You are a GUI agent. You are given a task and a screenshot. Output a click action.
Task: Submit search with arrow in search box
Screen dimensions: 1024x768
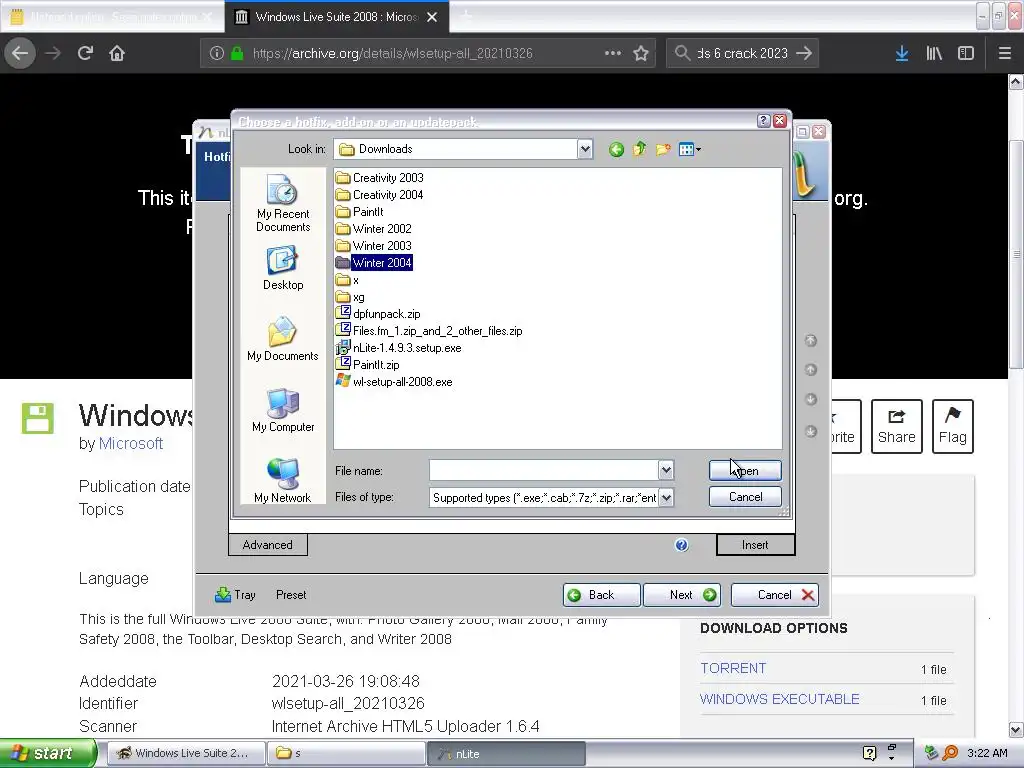pyautogui.click(x=805, y=53)
